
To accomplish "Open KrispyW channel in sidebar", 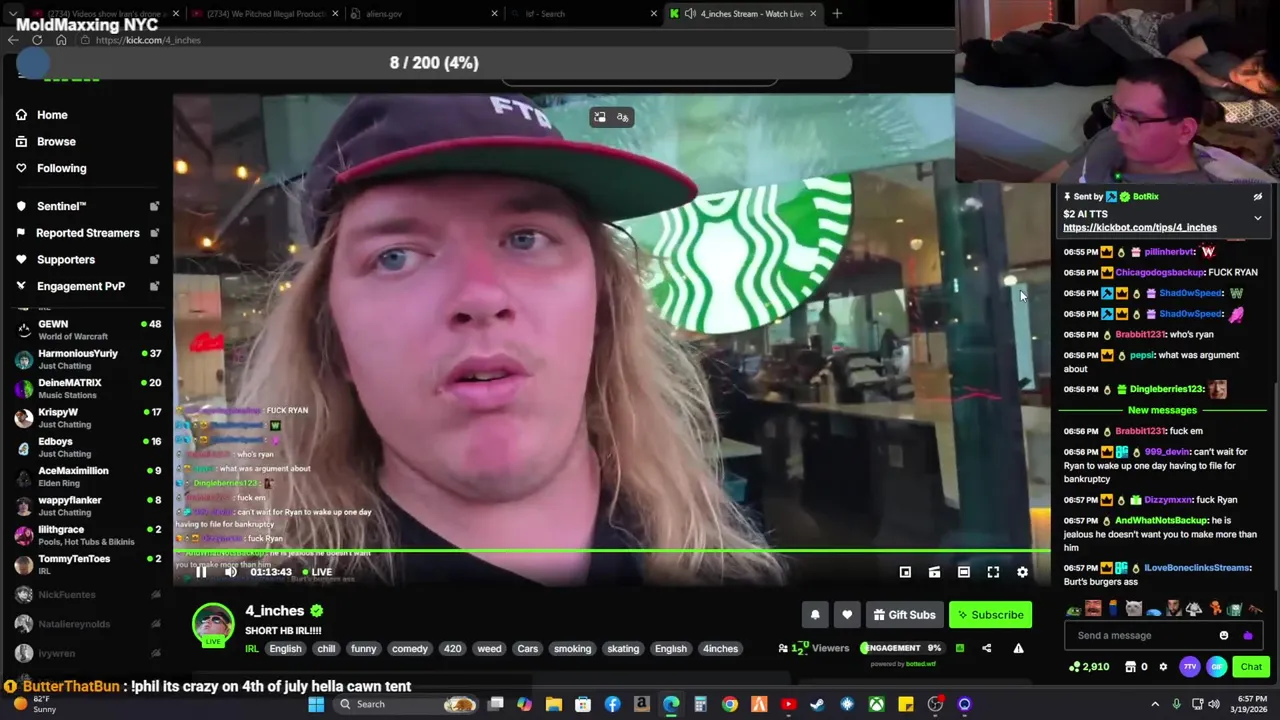I will point(88,417).
